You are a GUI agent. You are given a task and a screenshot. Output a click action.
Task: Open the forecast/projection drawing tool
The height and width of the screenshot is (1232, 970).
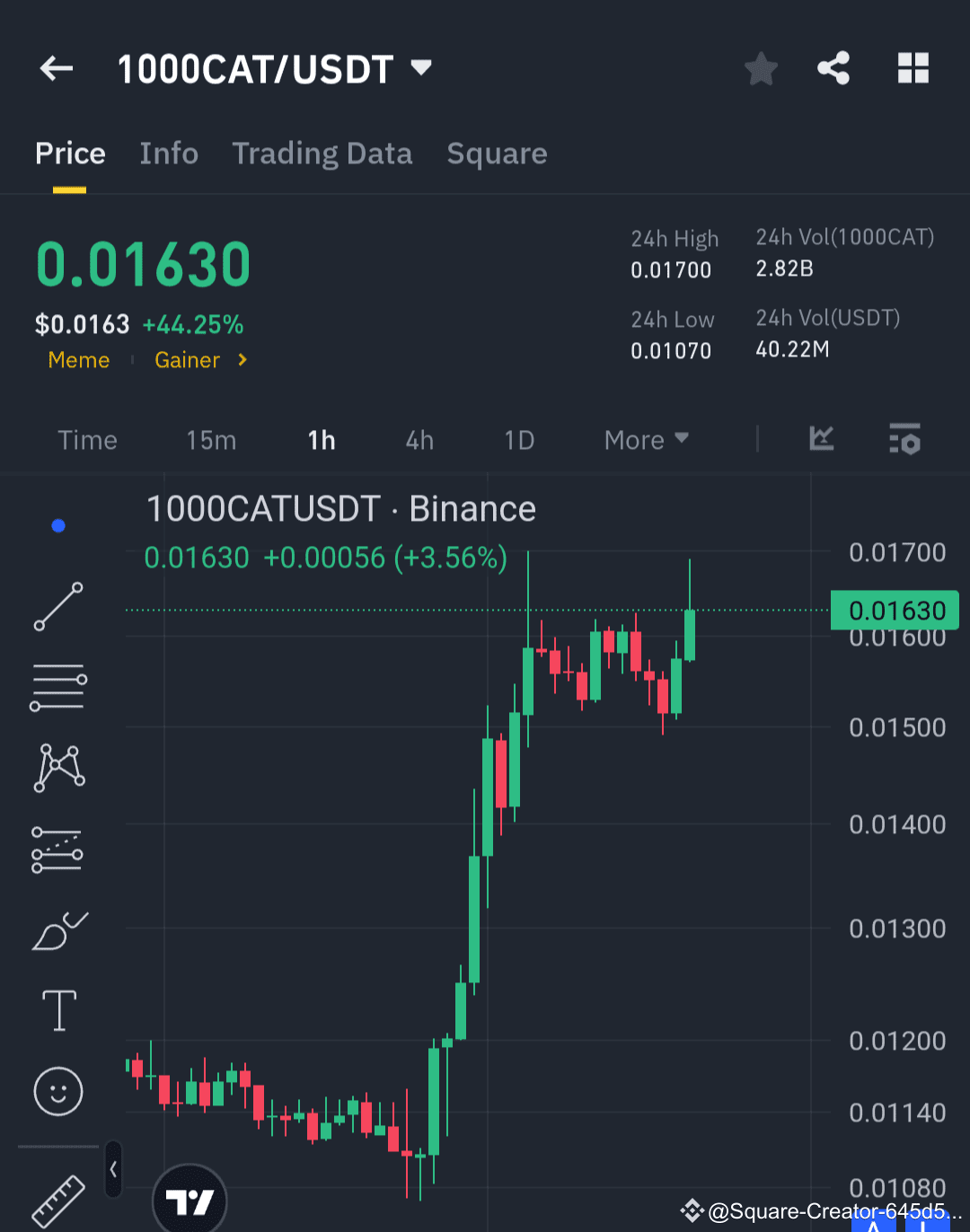[57, 849]
